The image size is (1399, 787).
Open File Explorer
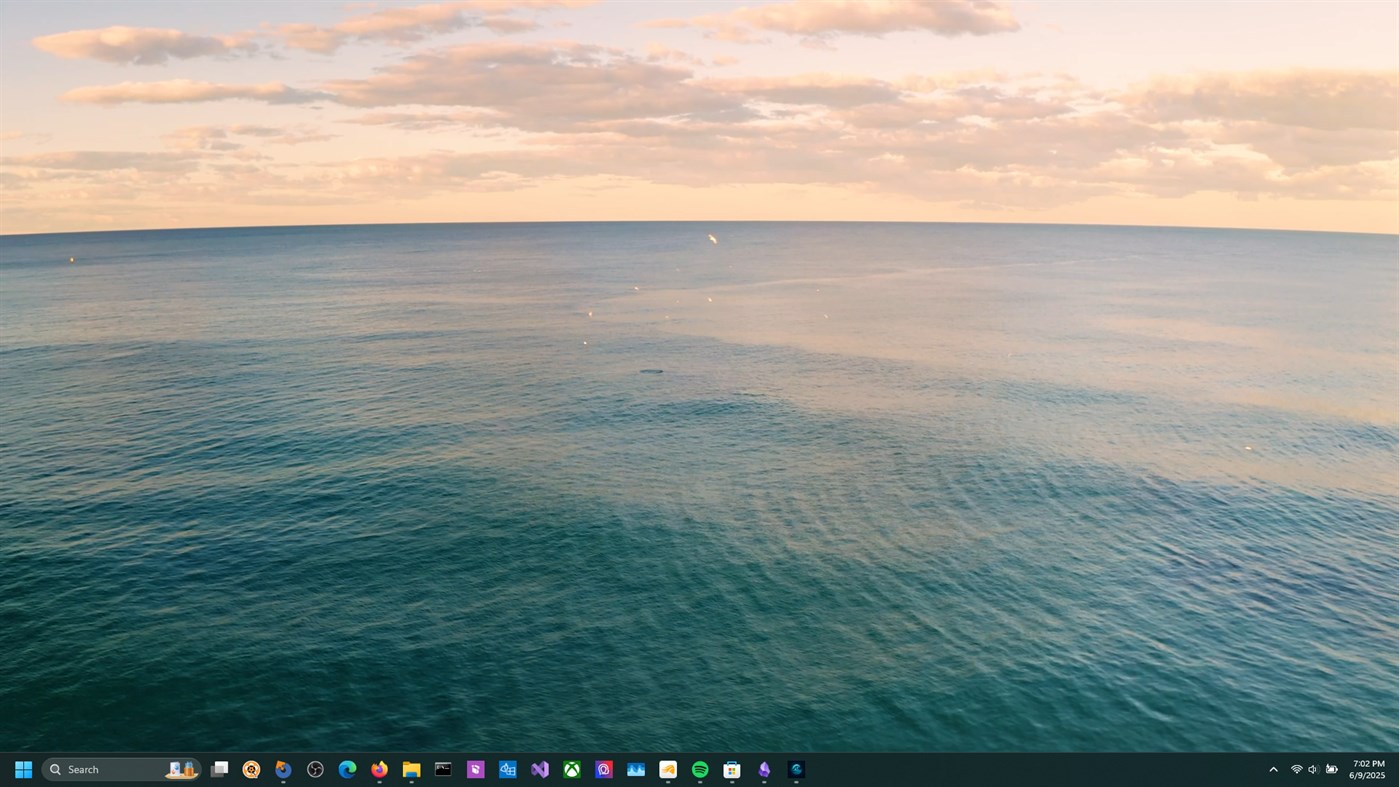point(411,769)
